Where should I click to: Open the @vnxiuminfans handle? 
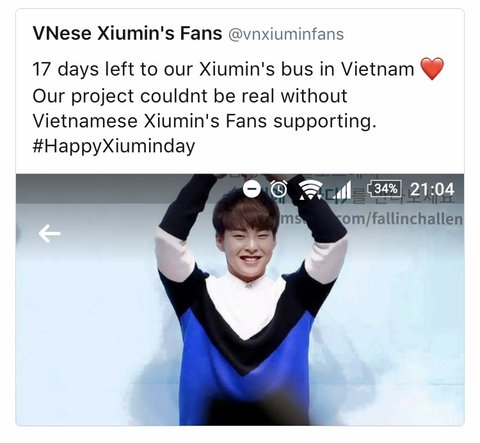286,34
